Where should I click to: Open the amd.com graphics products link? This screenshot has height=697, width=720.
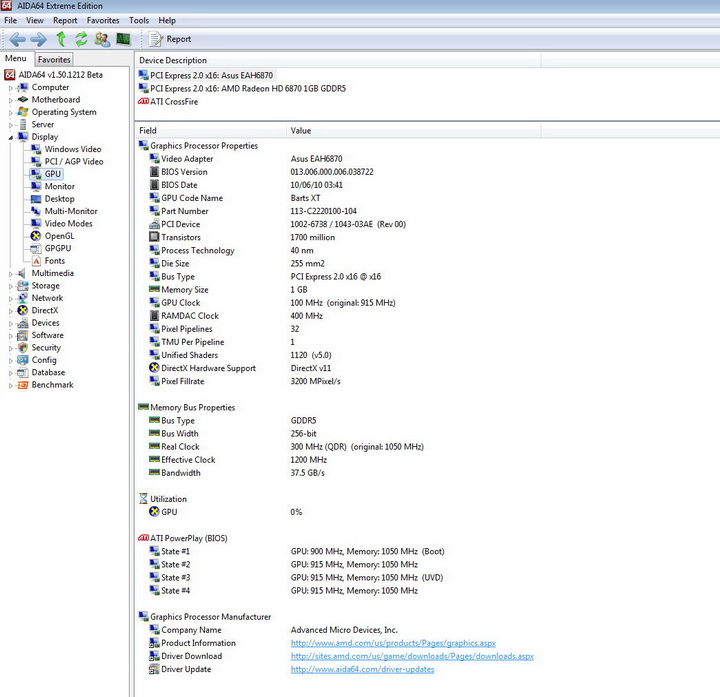(393, 643)
